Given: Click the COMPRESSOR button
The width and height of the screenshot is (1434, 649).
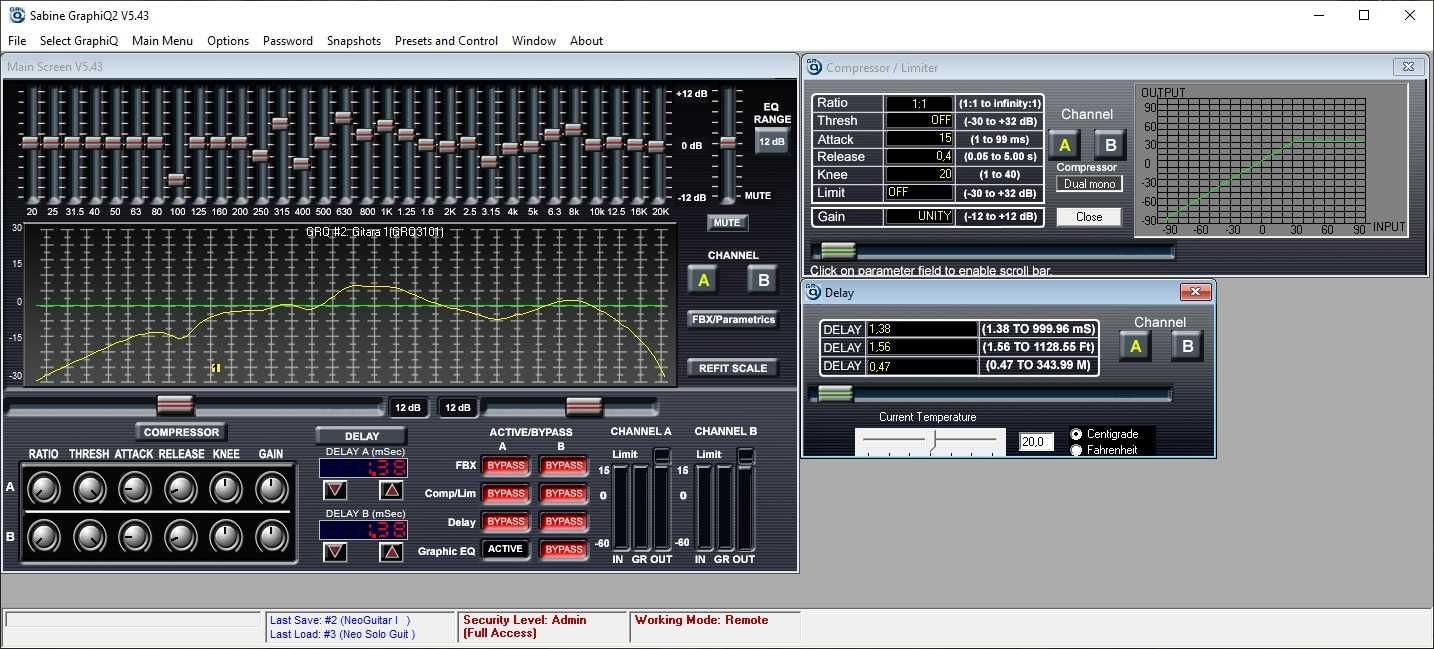Looking at the screenshot, I should [x=181, y=433].
